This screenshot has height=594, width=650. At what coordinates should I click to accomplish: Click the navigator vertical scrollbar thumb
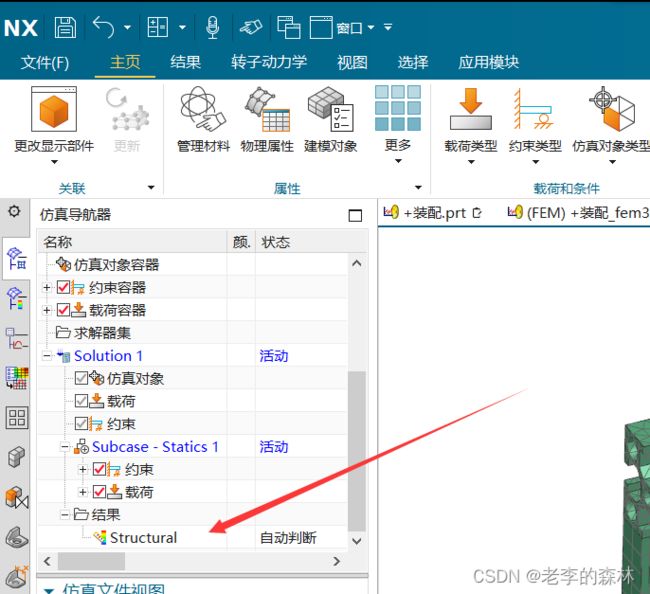(357, 451)
